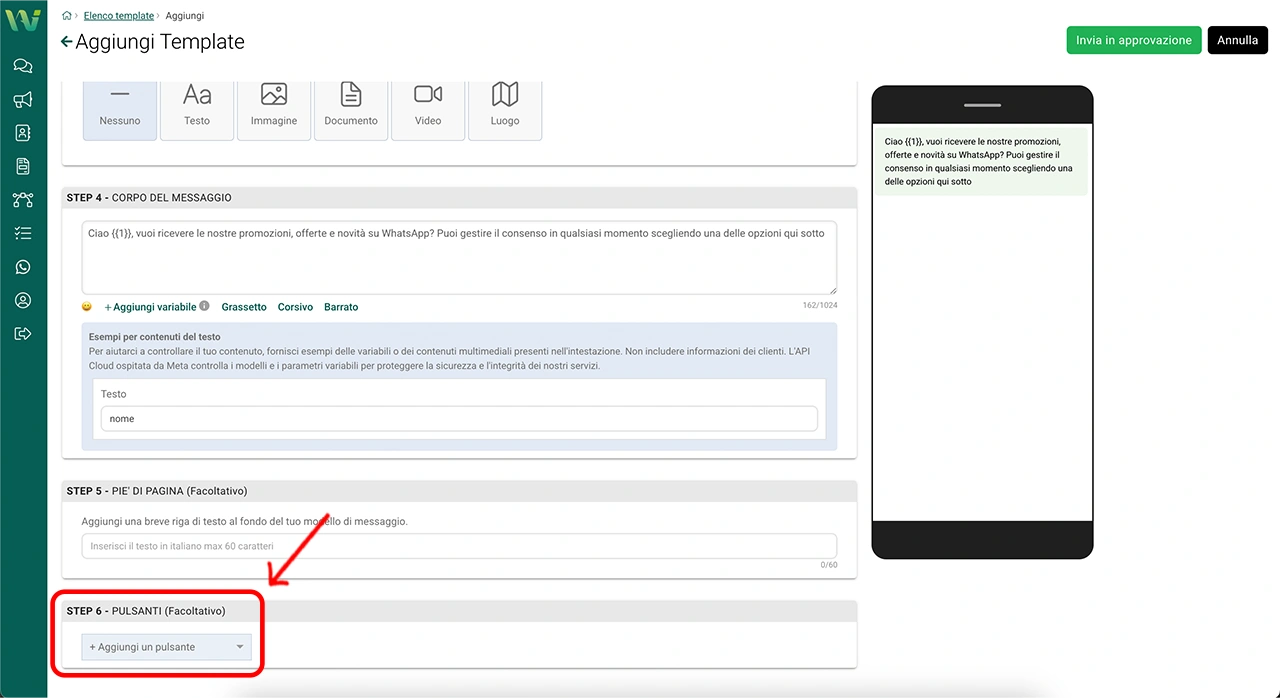Viewport: 1280px width, 698px height.
Task: Open the checklist tasks sidebar icon
Action: point(23,233)
